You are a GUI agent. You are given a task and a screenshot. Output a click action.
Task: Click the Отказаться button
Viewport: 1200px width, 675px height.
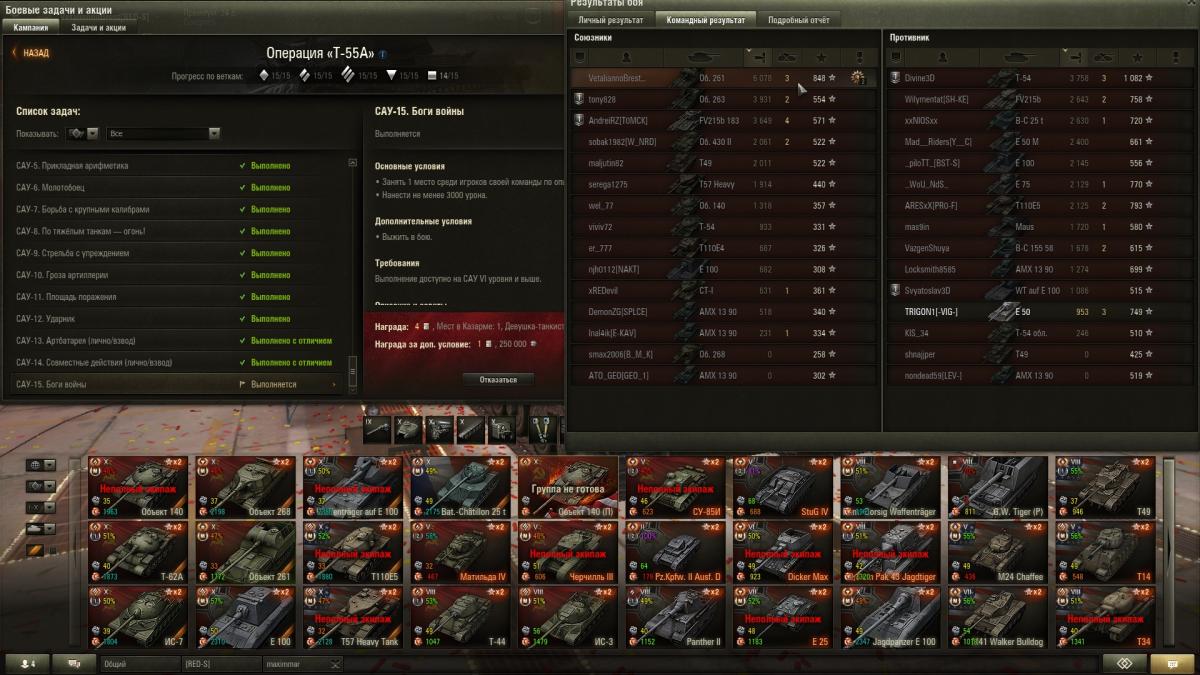(498, 380)
